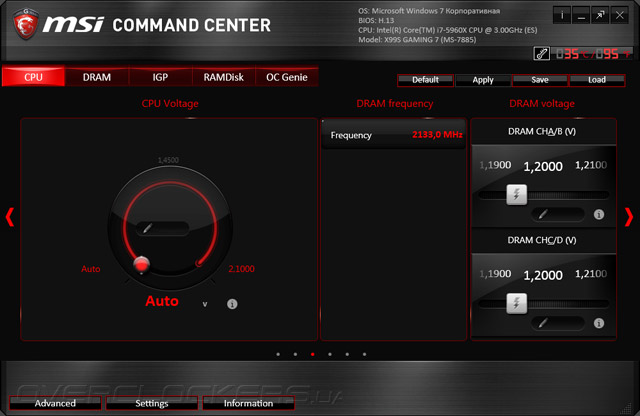Select 1,1900 value for DRAM CHA/B
The image size is (640, 416).
coord(495,165)
